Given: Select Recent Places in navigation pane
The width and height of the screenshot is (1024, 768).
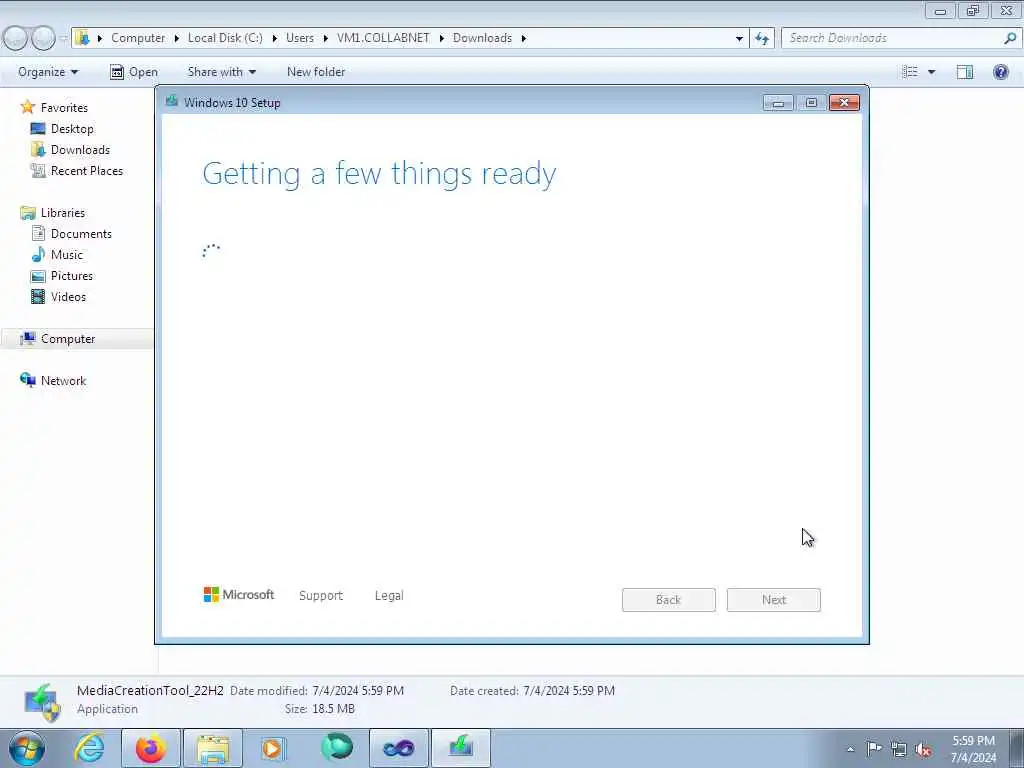Looking at the screenshot, I should (x=87, y=170).
